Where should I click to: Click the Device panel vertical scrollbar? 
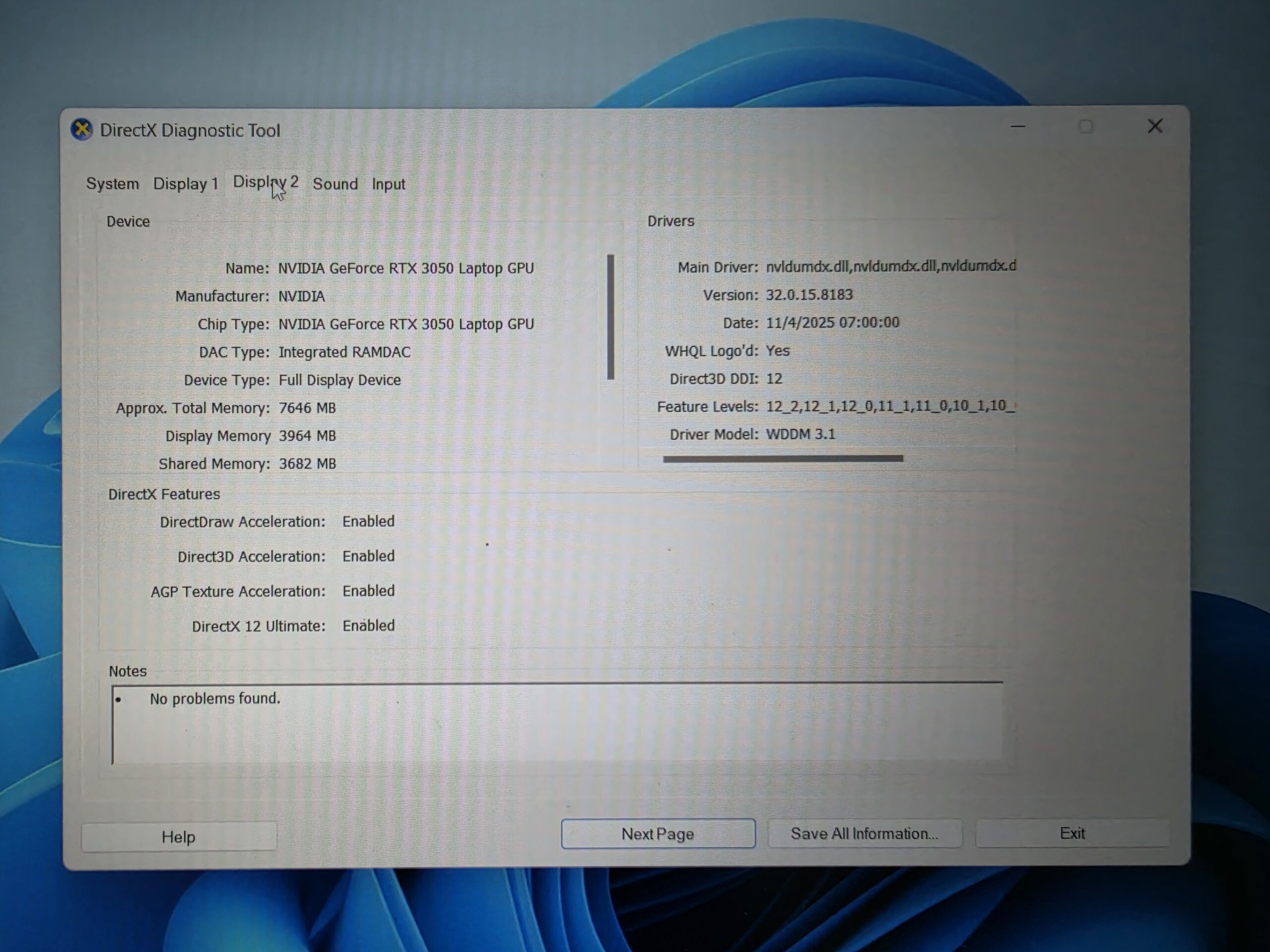pos(610,317)
